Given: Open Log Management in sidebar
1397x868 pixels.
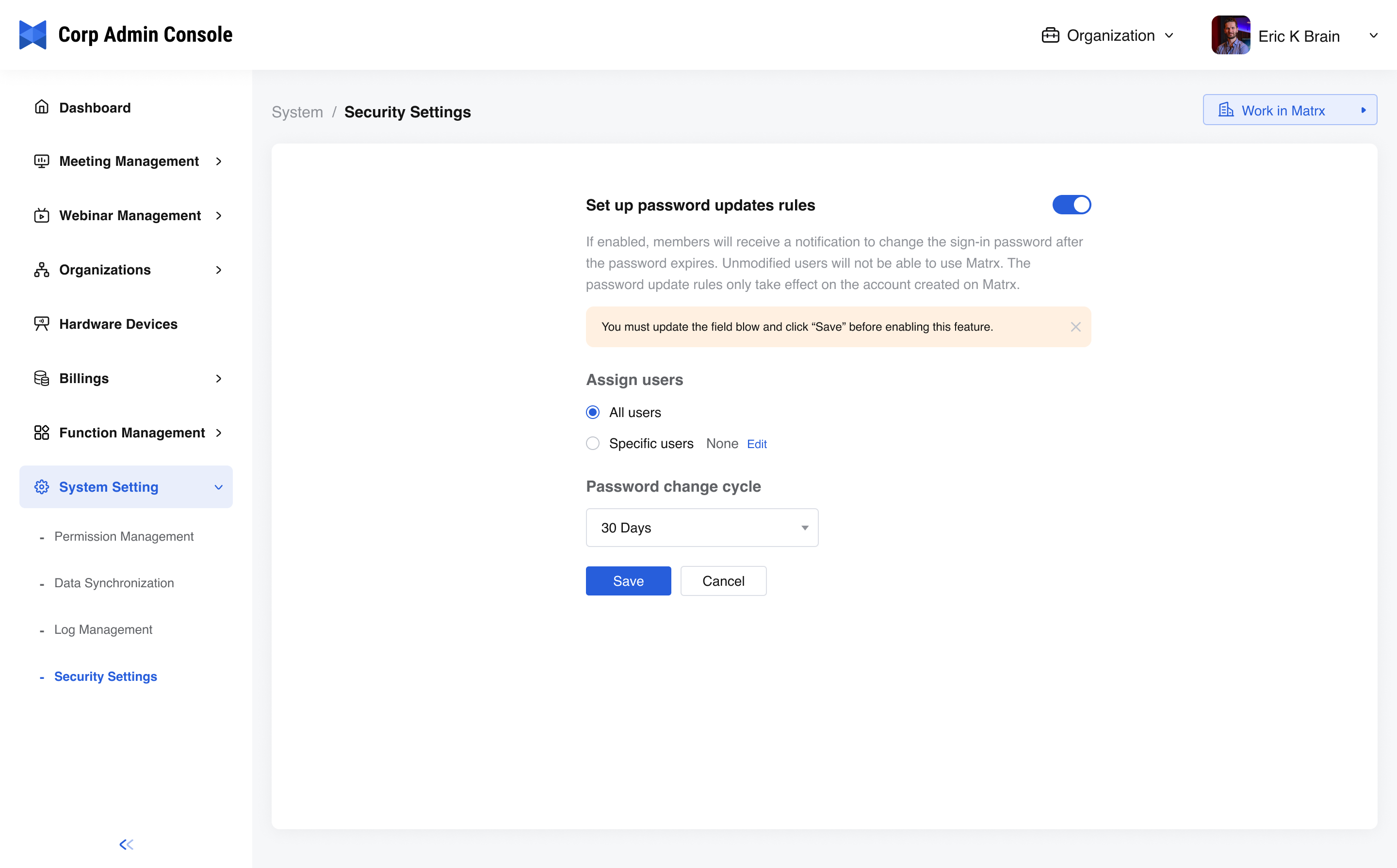Looking at the screenshot, I should point(103,629).
